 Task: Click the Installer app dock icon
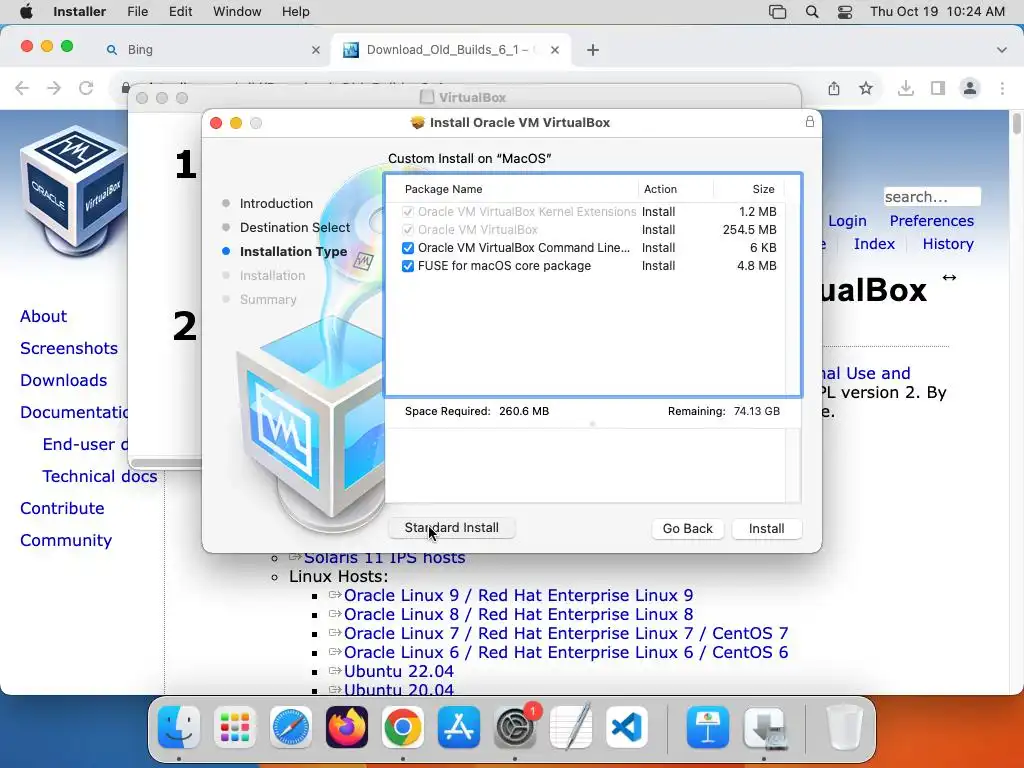[x=764, y=727]
